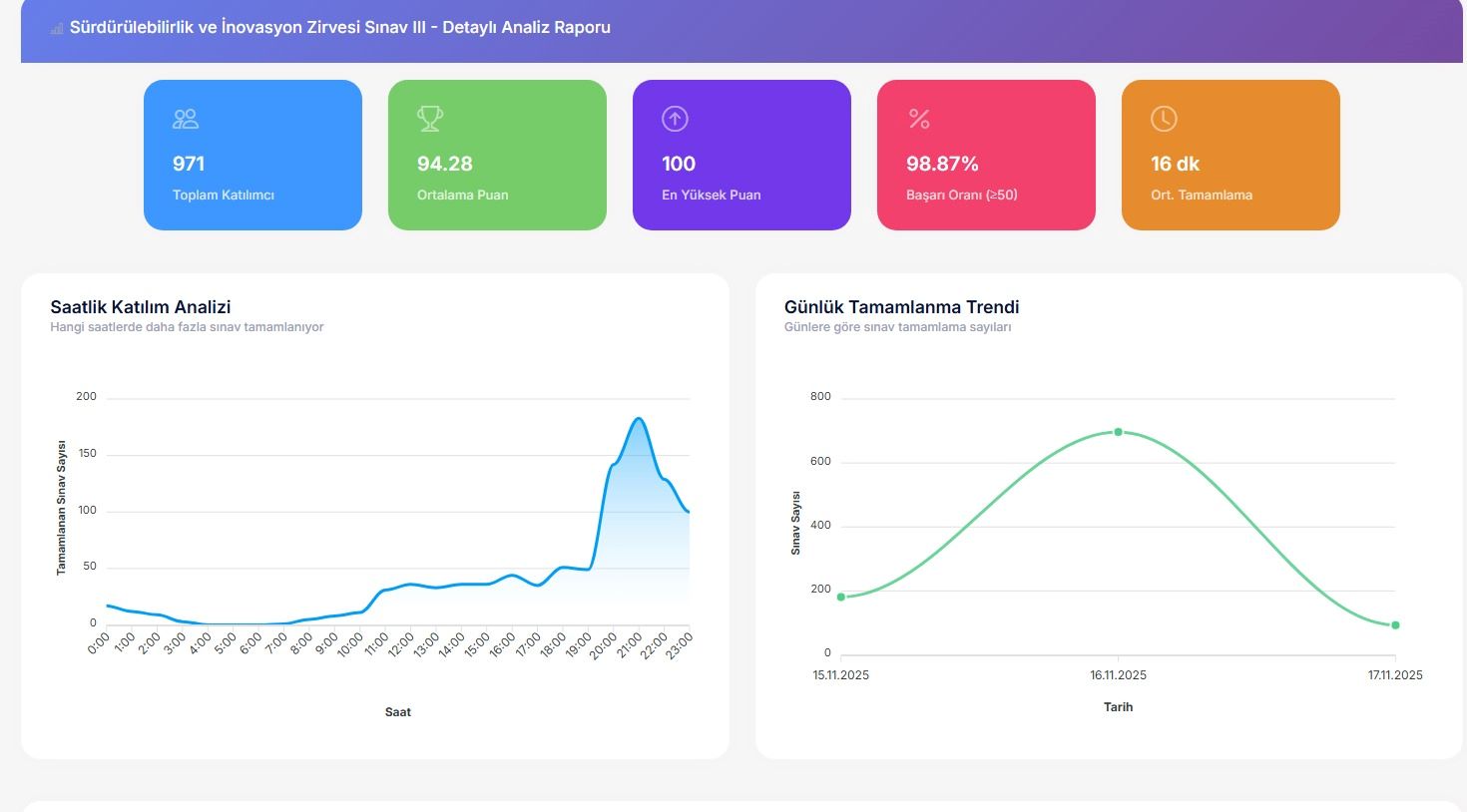Click the report title in the purple header

click(339, 28)
